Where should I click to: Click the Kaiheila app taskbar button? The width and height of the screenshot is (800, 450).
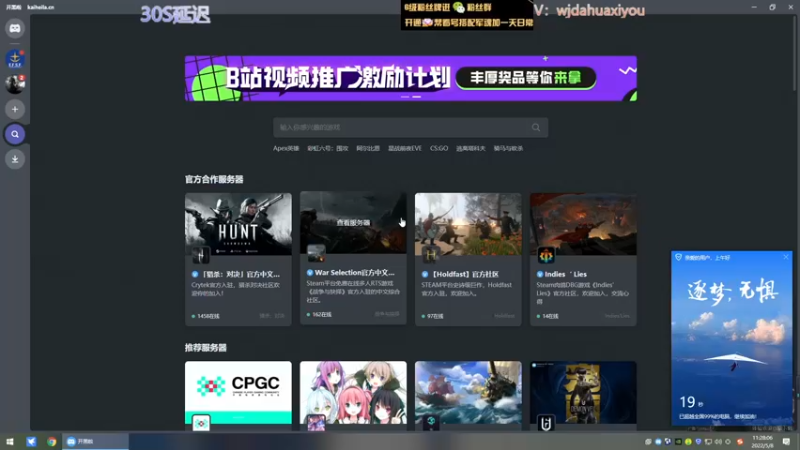point(95,442)
